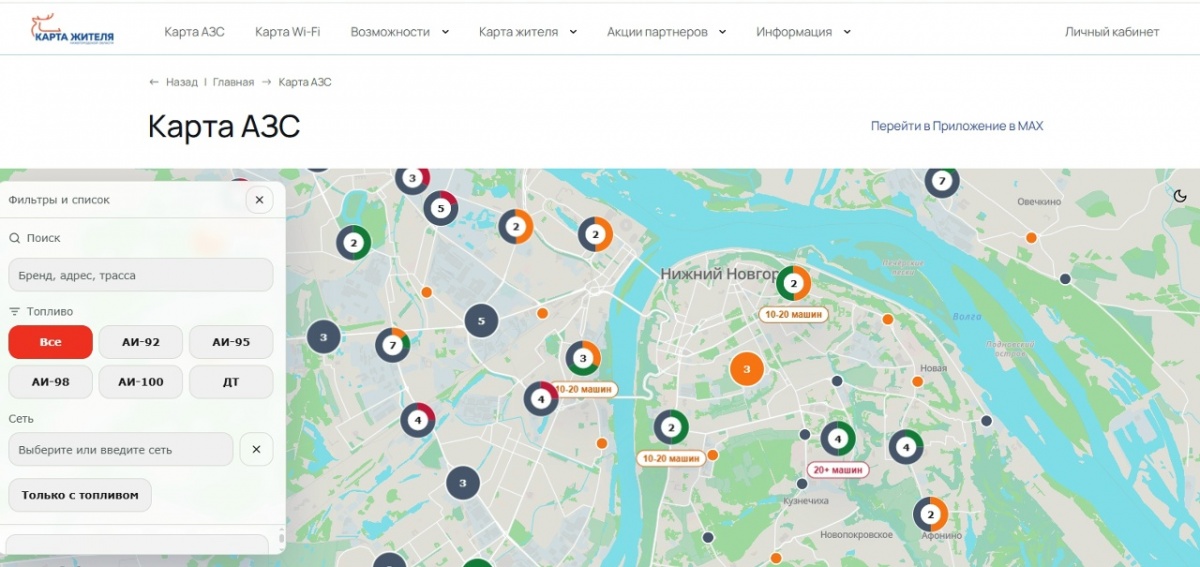Filter stations by АИ-98 fuel

tap(50, 382)
